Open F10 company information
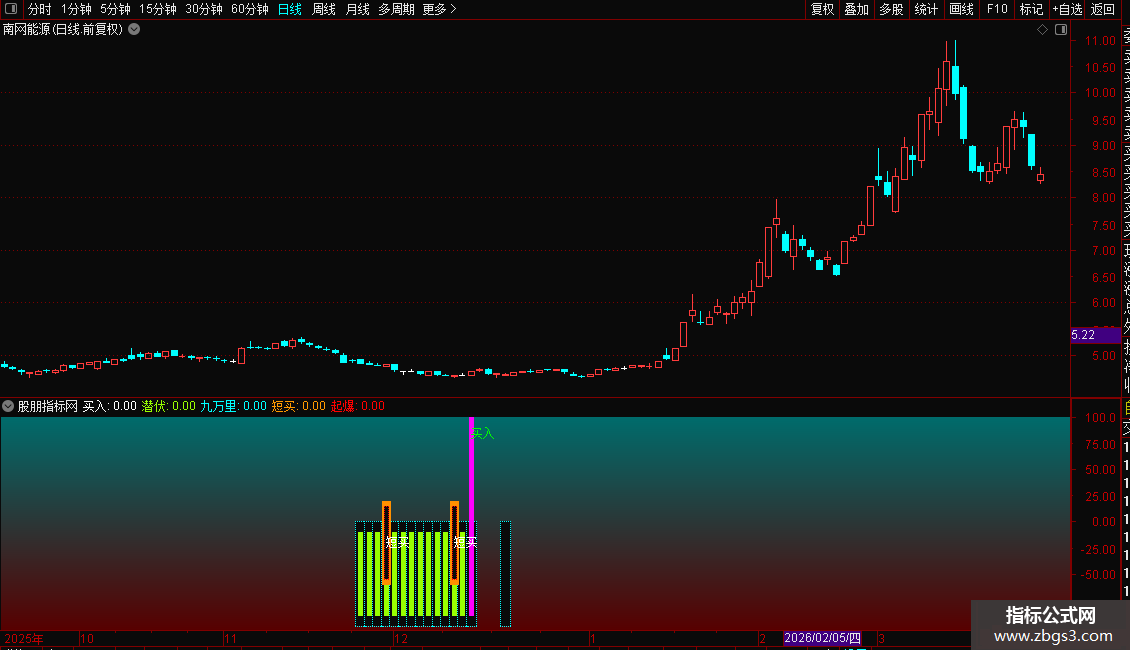This screenshot has height=650, width=1130. coord(997,9)
